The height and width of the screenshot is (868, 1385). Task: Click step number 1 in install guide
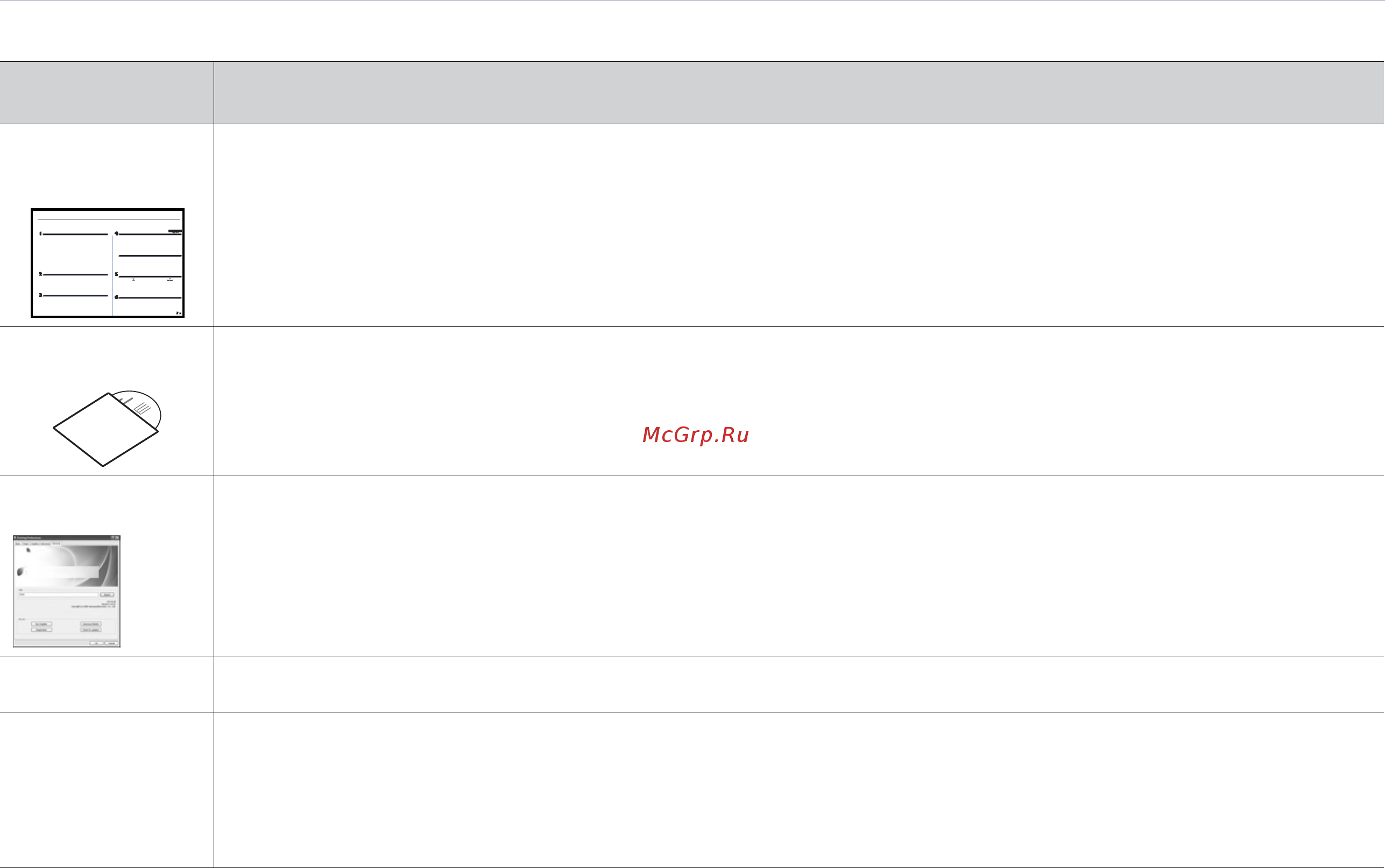(41, 233)
